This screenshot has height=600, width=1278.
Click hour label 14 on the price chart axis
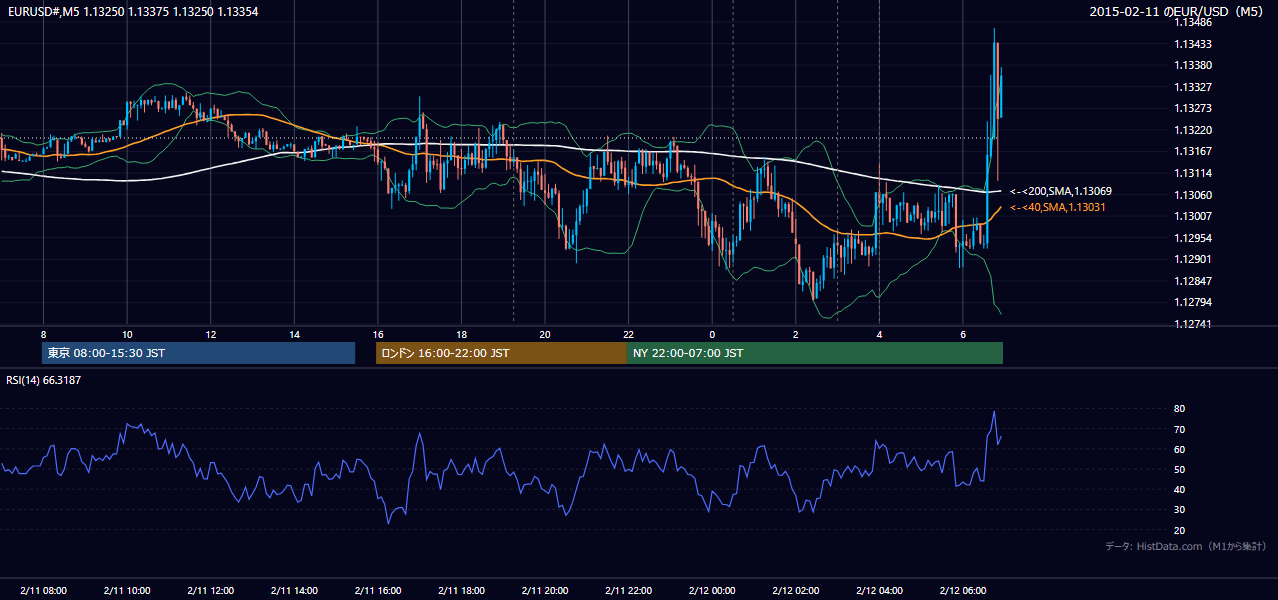pos(294,333)
